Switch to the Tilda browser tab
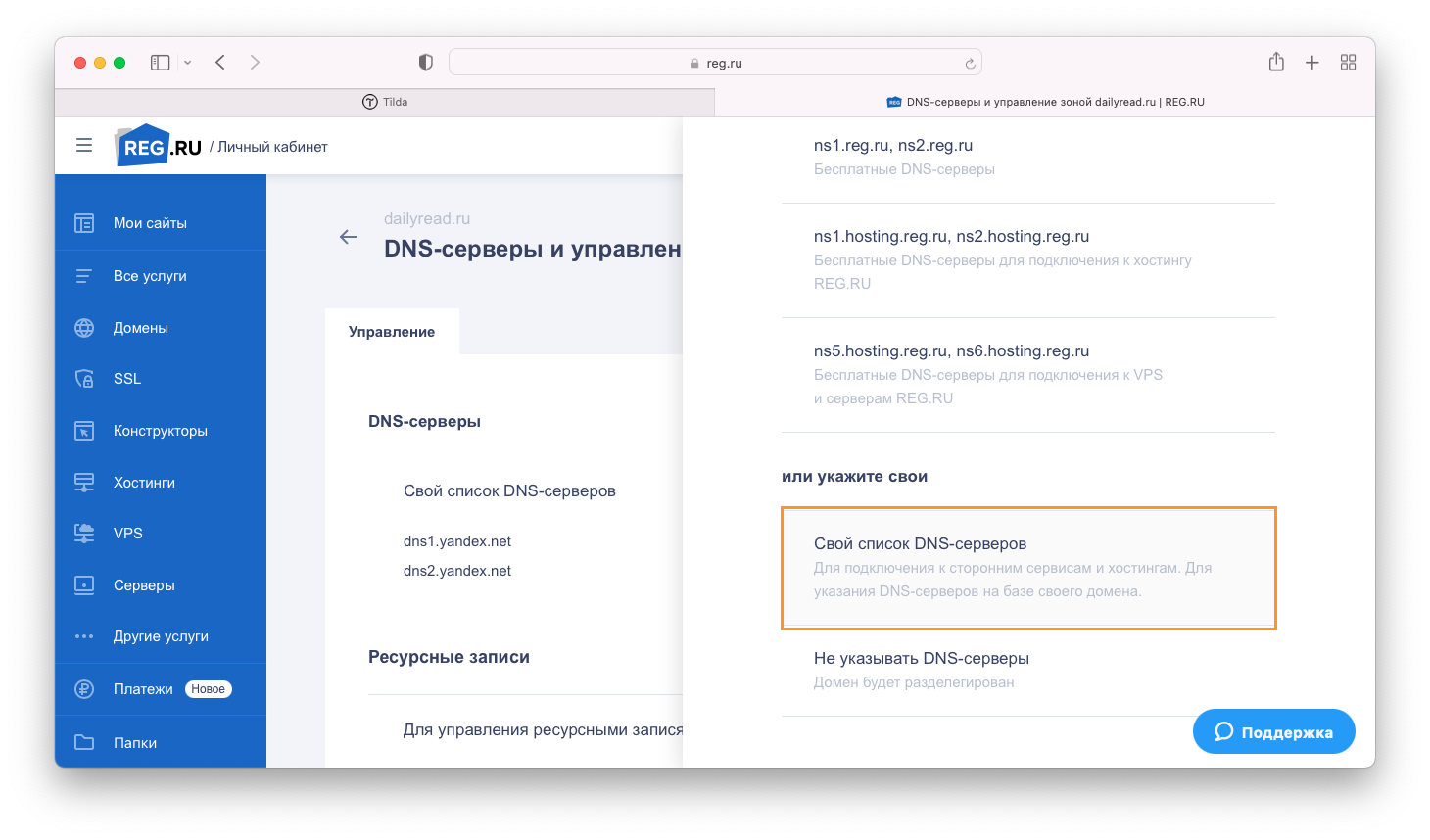This screenshot has width=1430, height=840. pos(385,102)
